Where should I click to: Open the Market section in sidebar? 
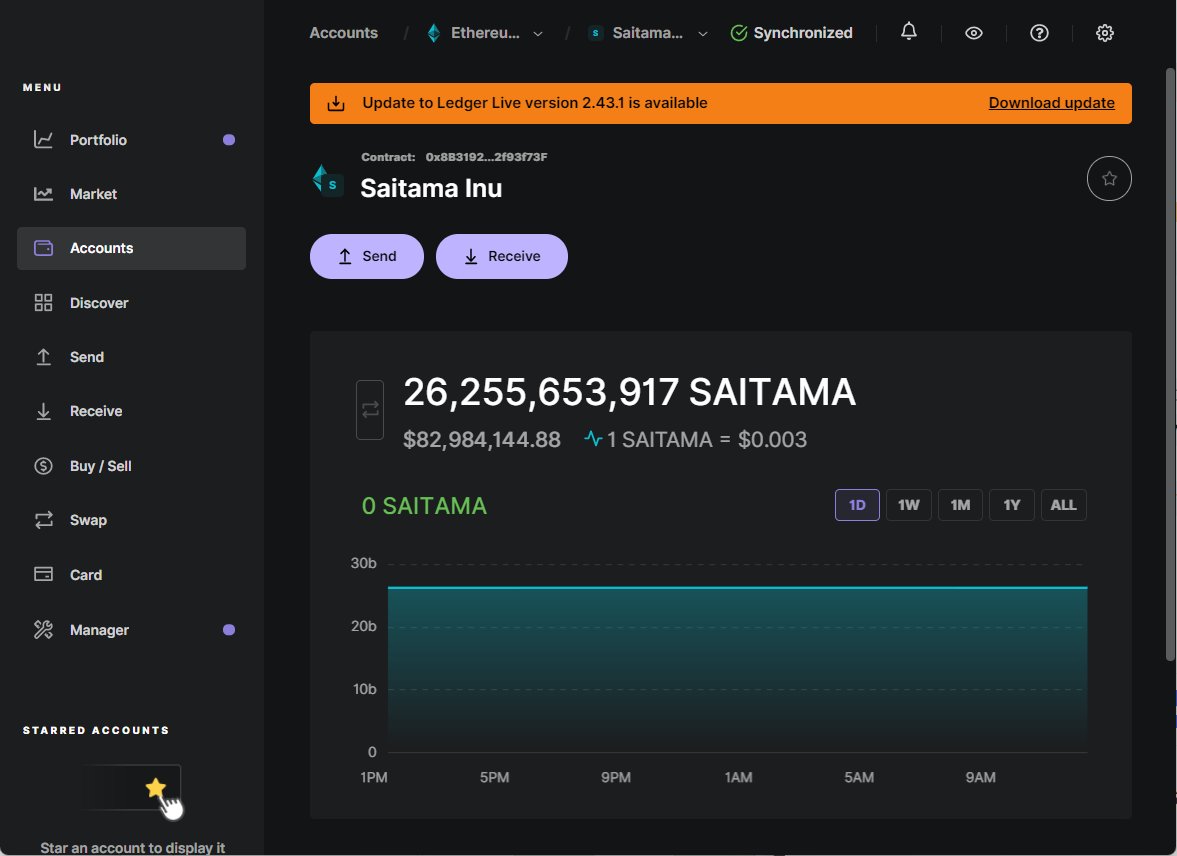click(131, 194)
